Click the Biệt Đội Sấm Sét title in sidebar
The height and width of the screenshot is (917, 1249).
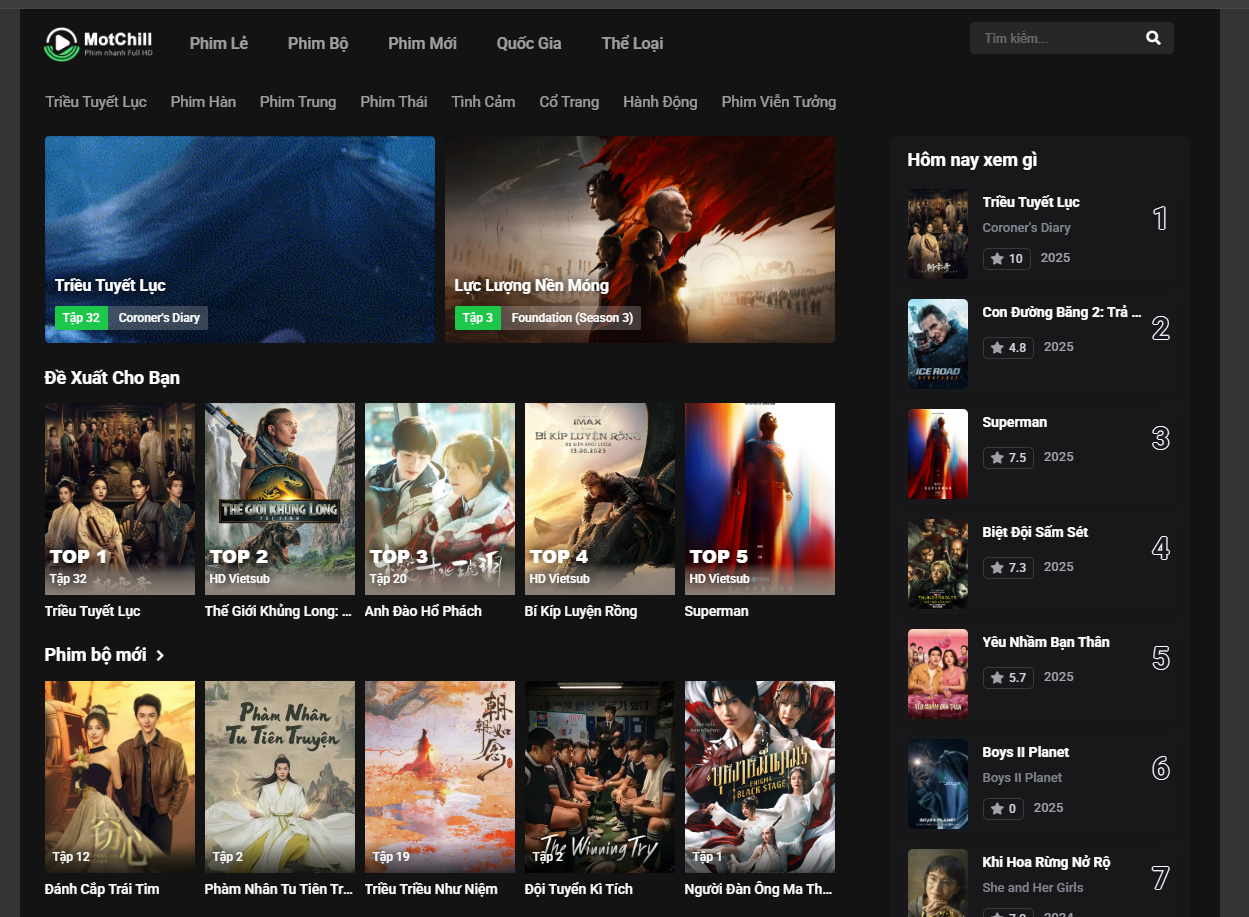(x=1035, y=532)
